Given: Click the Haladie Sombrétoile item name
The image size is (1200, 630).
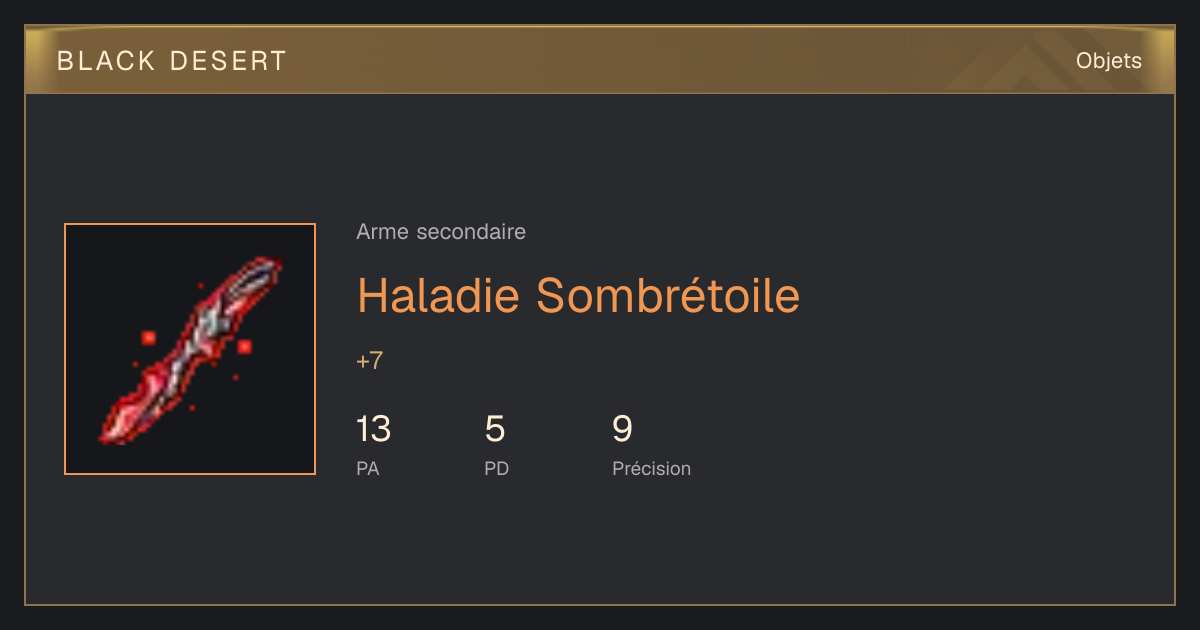Looking at the screenshot, I should coord(578,295).
